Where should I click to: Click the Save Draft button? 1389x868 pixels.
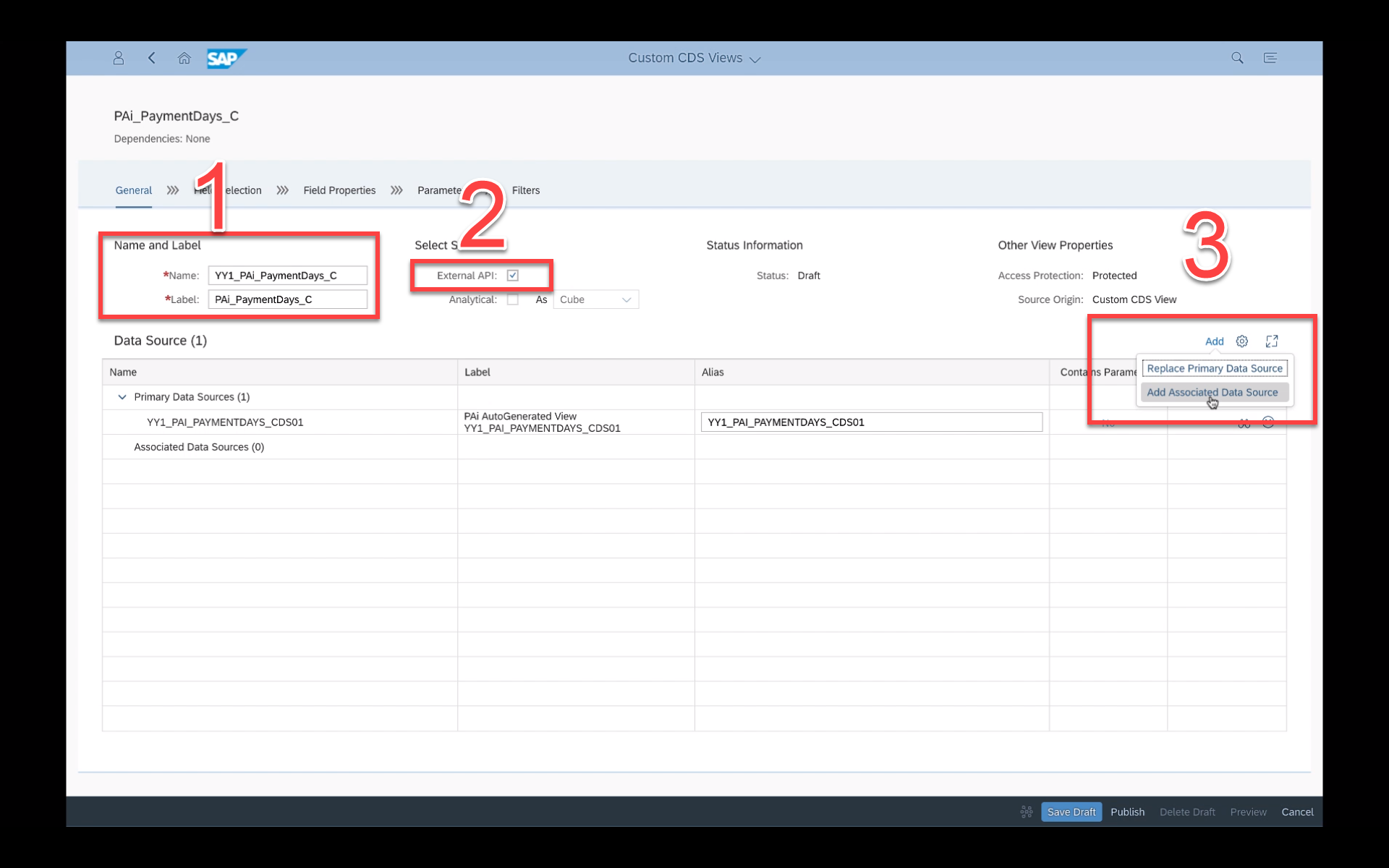click(1071, 812)
